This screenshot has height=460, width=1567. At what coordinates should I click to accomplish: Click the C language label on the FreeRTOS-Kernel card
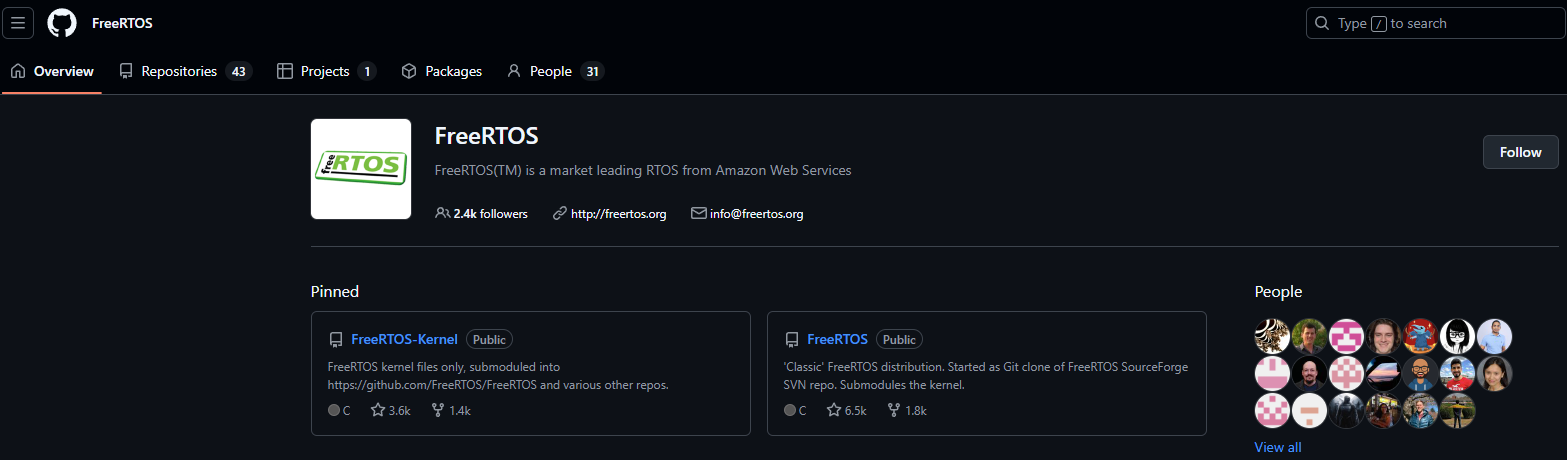[339, 410]
